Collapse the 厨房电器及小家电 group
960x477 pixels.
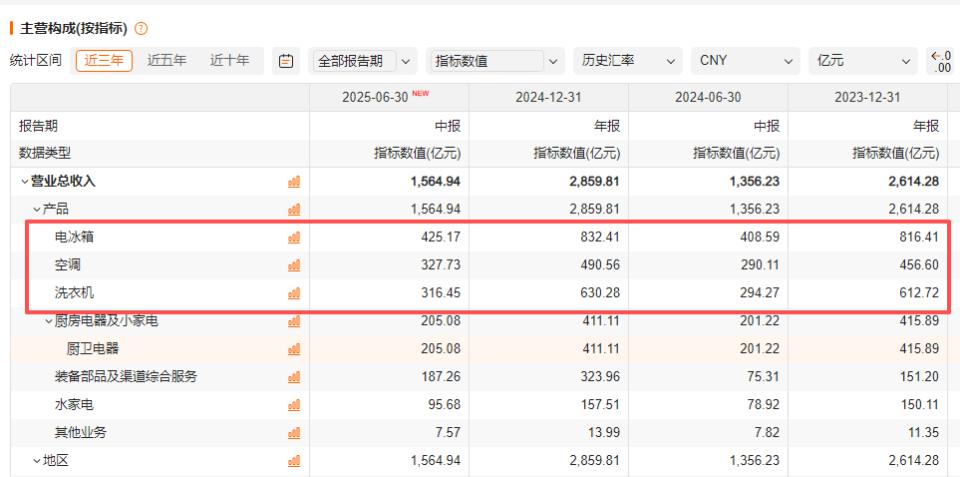(x=48, y=321)
